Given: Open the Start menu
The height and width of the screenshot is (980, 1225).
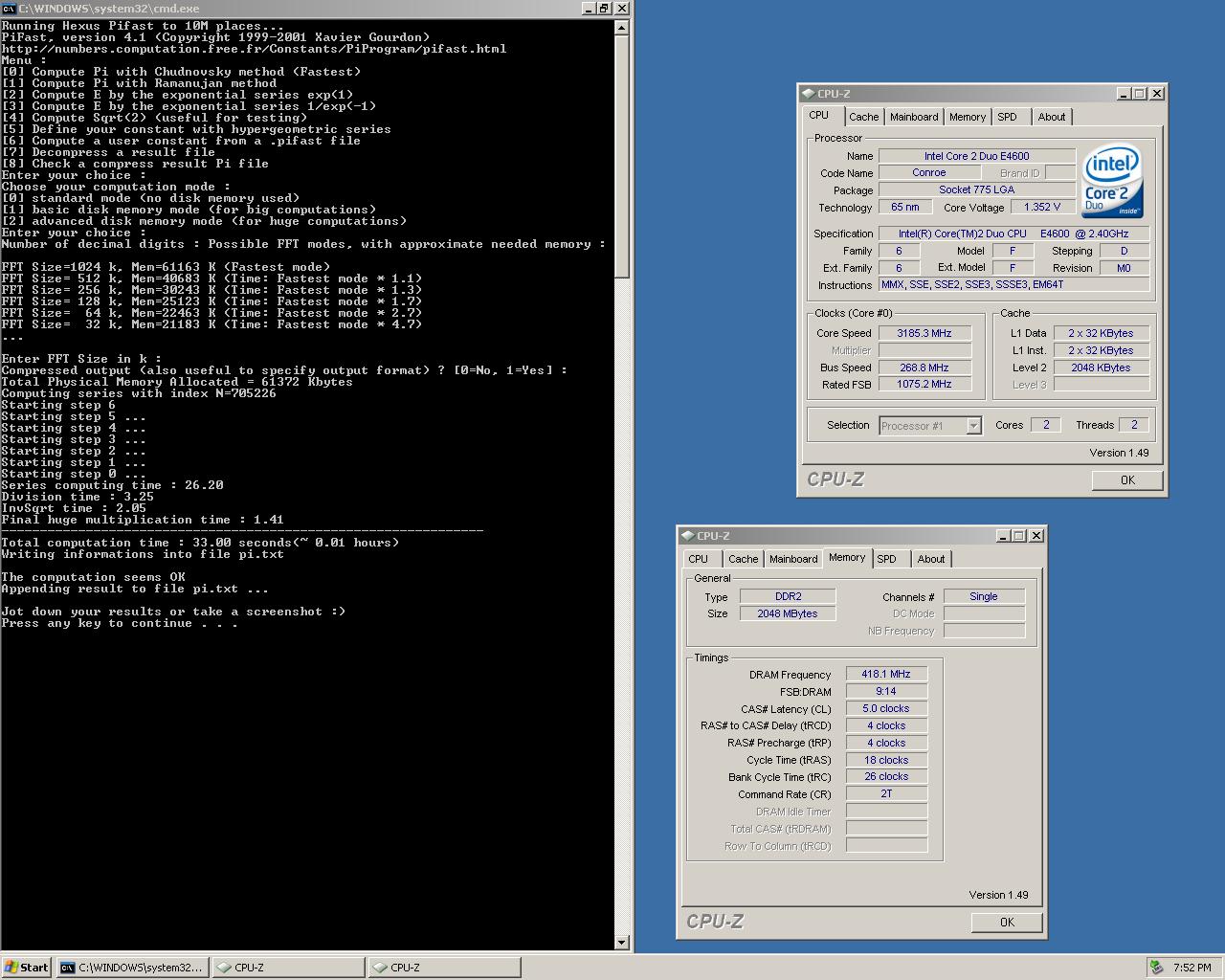Looking at the screenshot, I should point(27,968).
